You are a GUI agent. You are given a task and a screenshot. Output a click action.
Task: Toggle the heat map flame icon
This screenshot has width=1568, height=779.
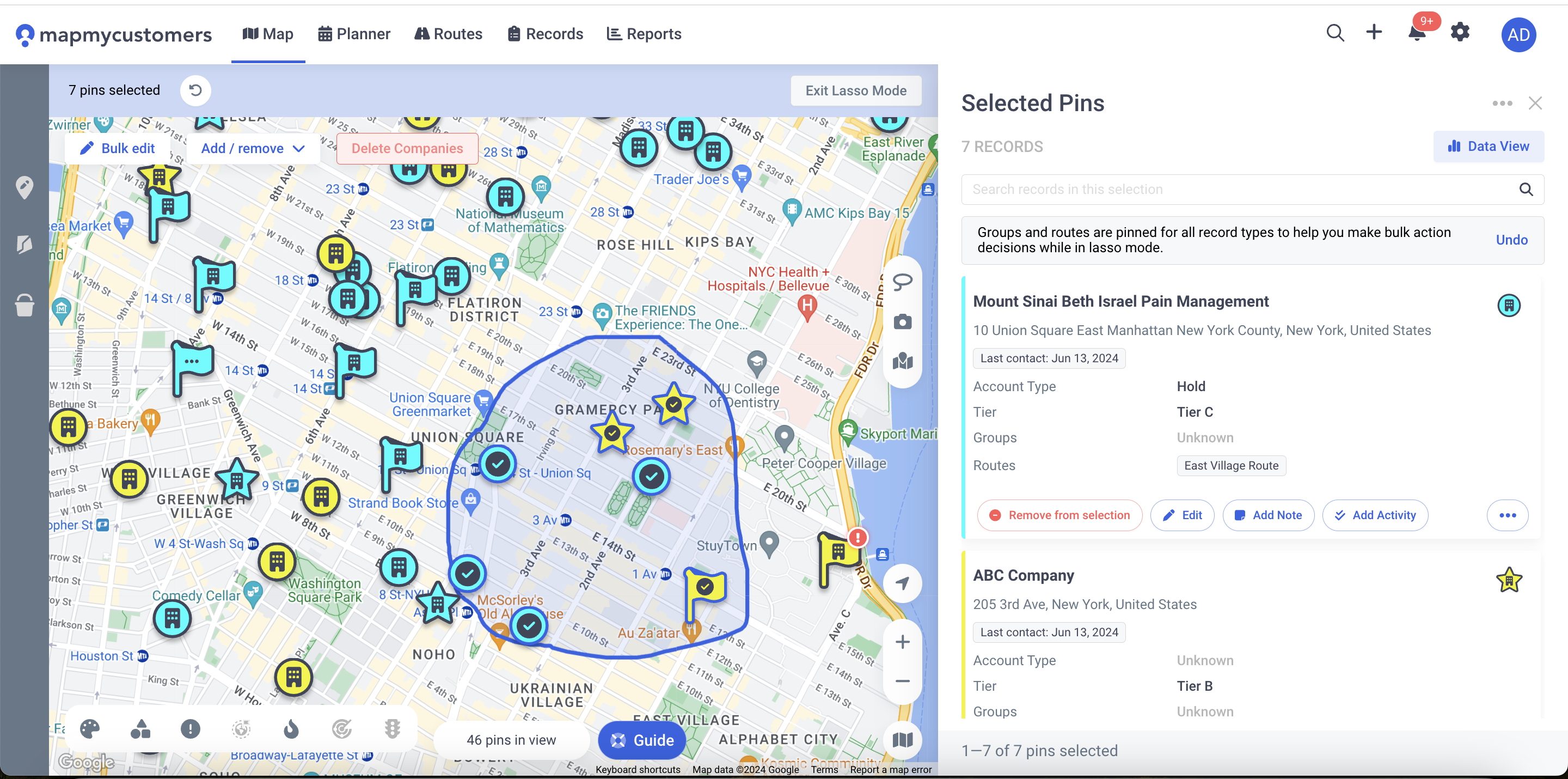coord(292,729)
